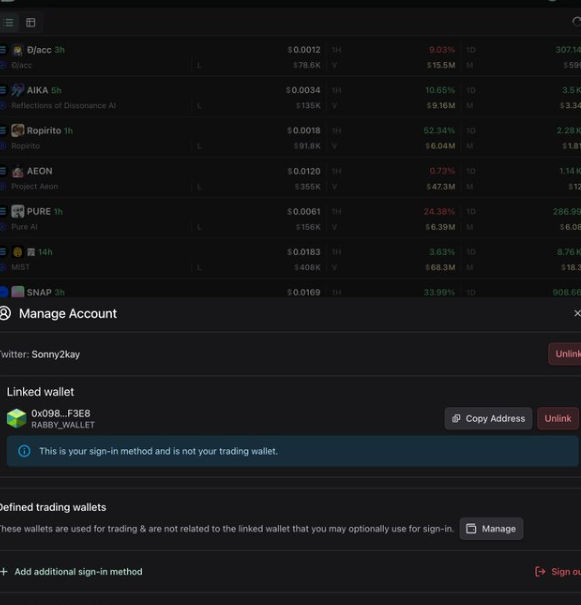Click the $47.3M volume value

pos(441,187)
